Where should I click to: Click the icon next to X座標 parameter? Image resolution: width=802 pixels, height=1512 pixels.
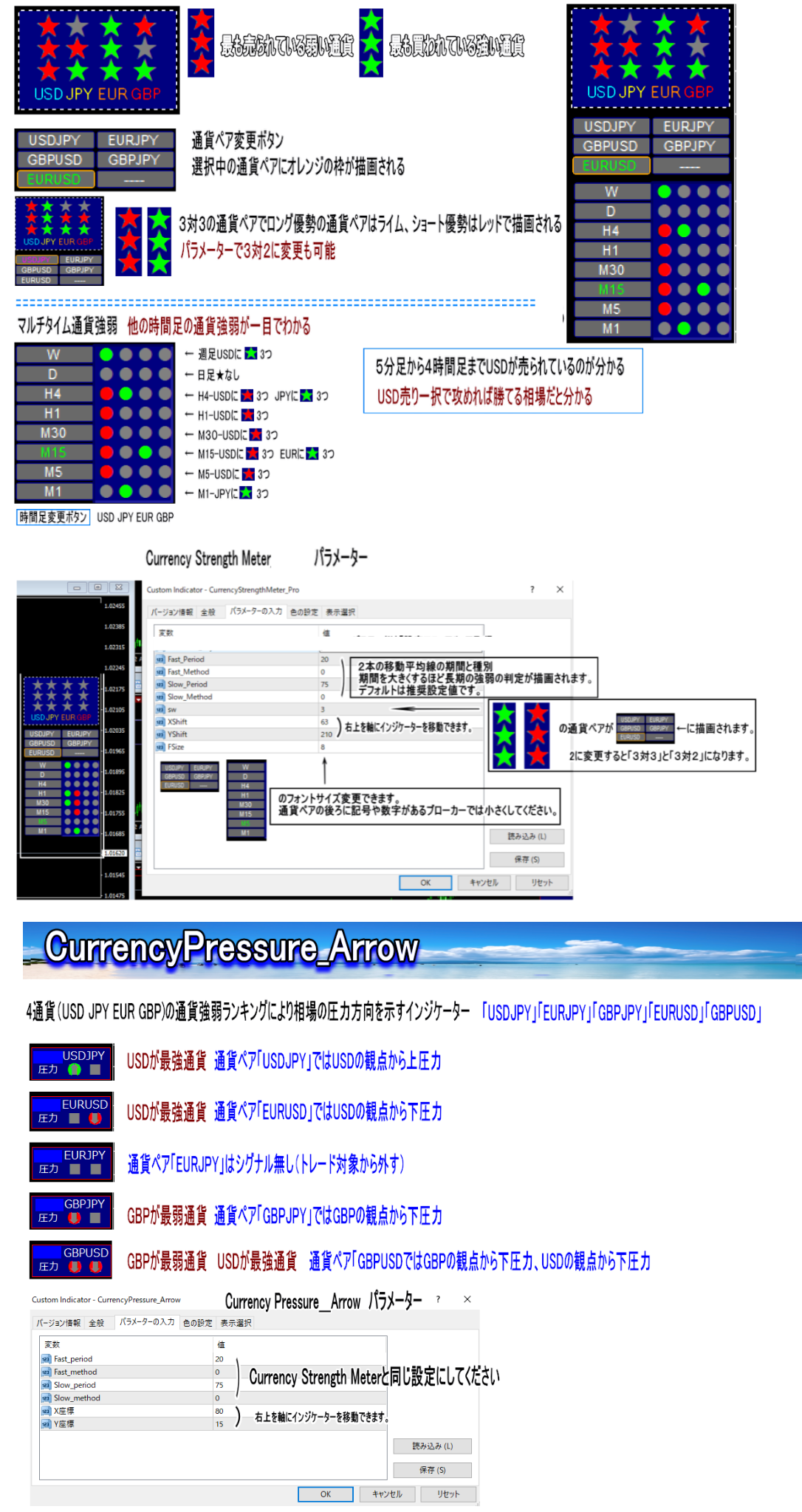pyautogui.click(x=46, y=1411)
